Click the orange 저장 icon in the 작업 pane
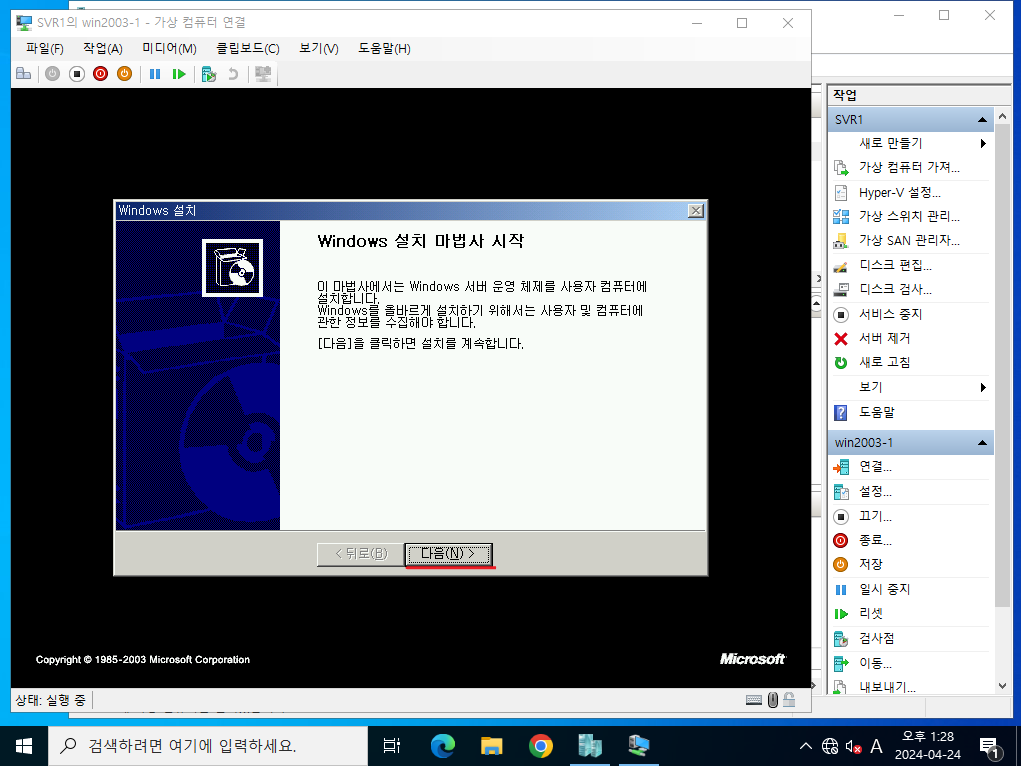The width and height of the screenshot is (1021, 766). (x=841, y=565)
